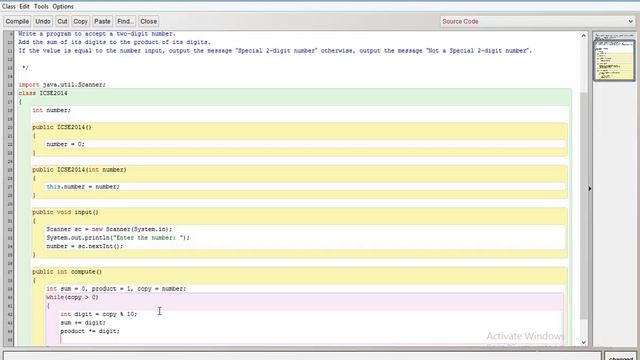Screen dimensions: 640x360
Task: Click comment line "Write a program to accept"
Action: point(97,34)
